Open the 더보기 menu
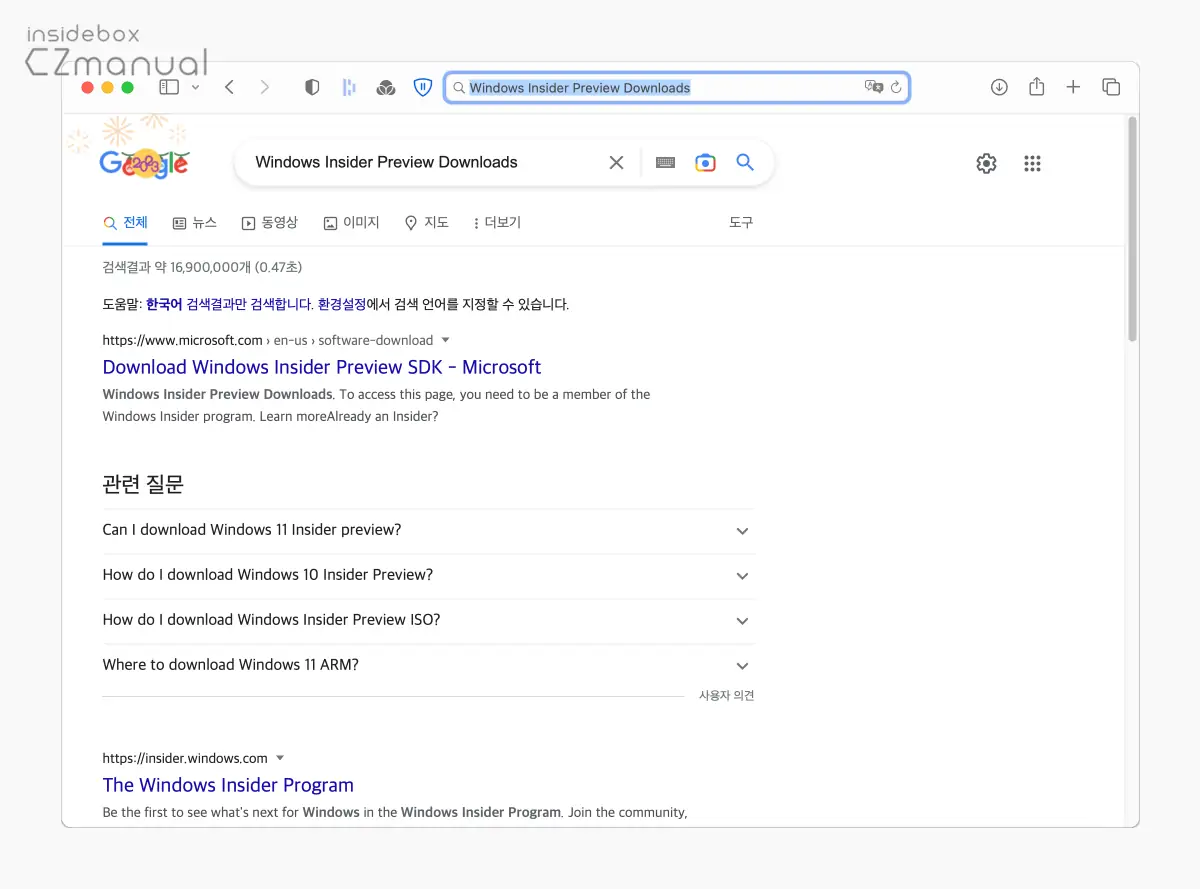This screenshot has width=1200, height=889. (497, 222)
